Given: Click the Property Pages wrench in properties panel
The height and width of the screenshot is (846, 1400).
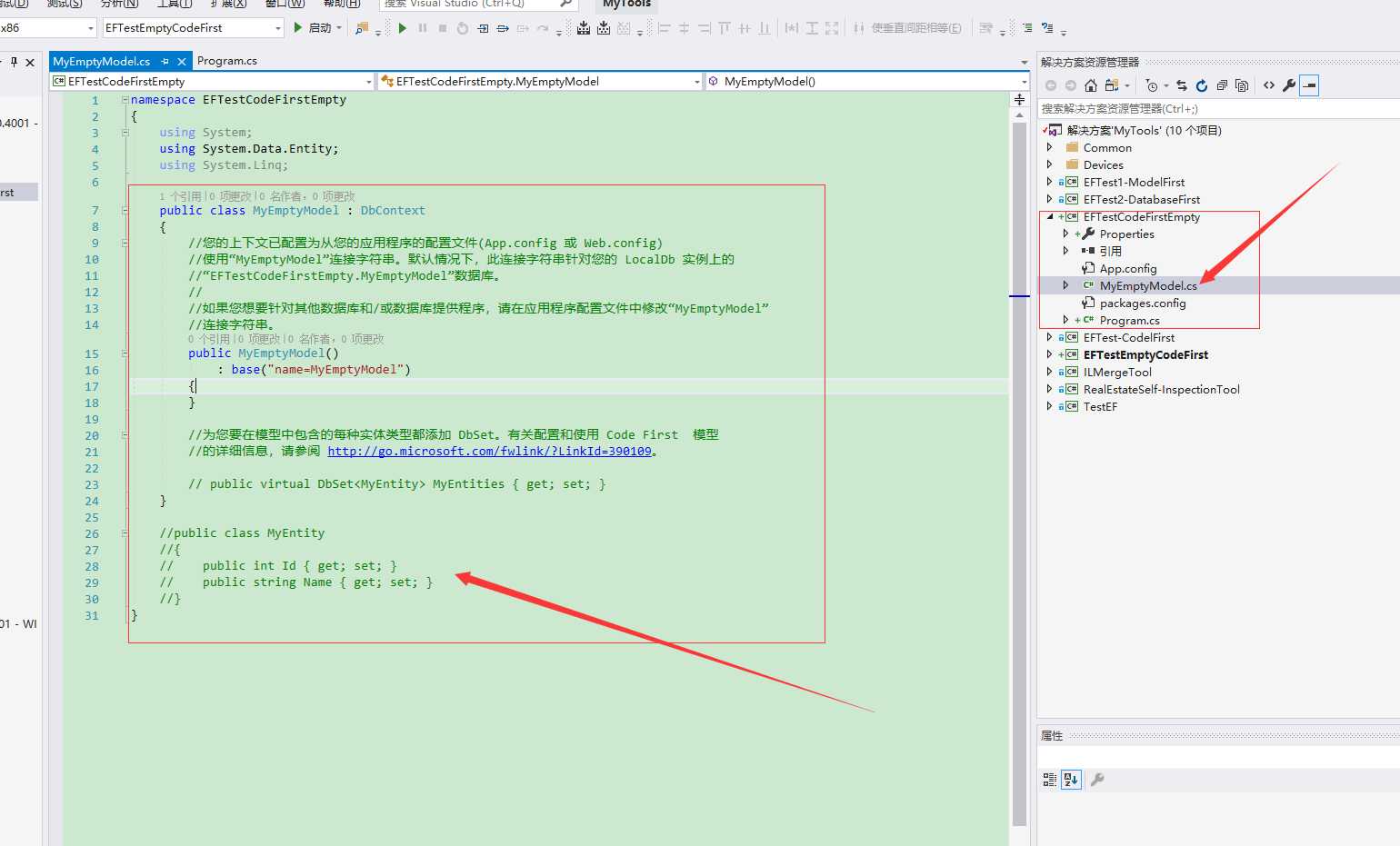Looking at the screenshot, I should (1097, 780).
